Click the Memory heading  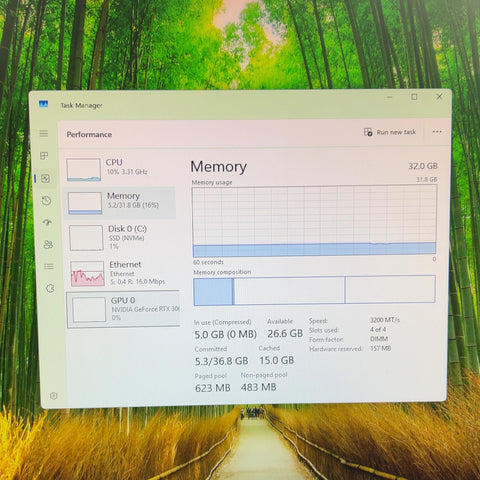click(219, 167)
